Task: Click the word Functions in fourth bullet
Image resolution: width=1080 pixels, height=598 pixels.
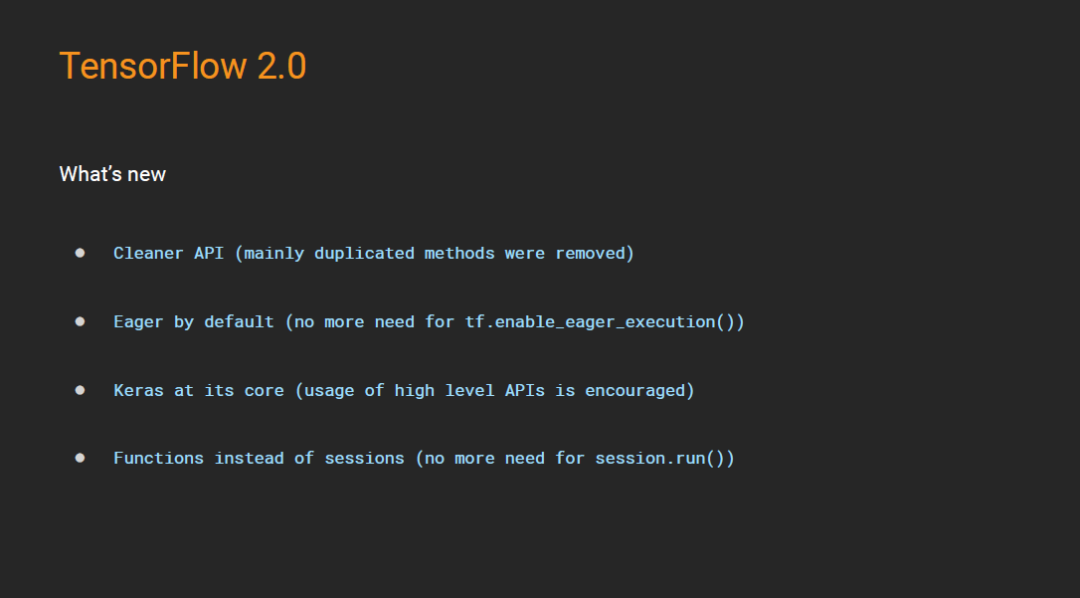Action: [x=159, y=458]
